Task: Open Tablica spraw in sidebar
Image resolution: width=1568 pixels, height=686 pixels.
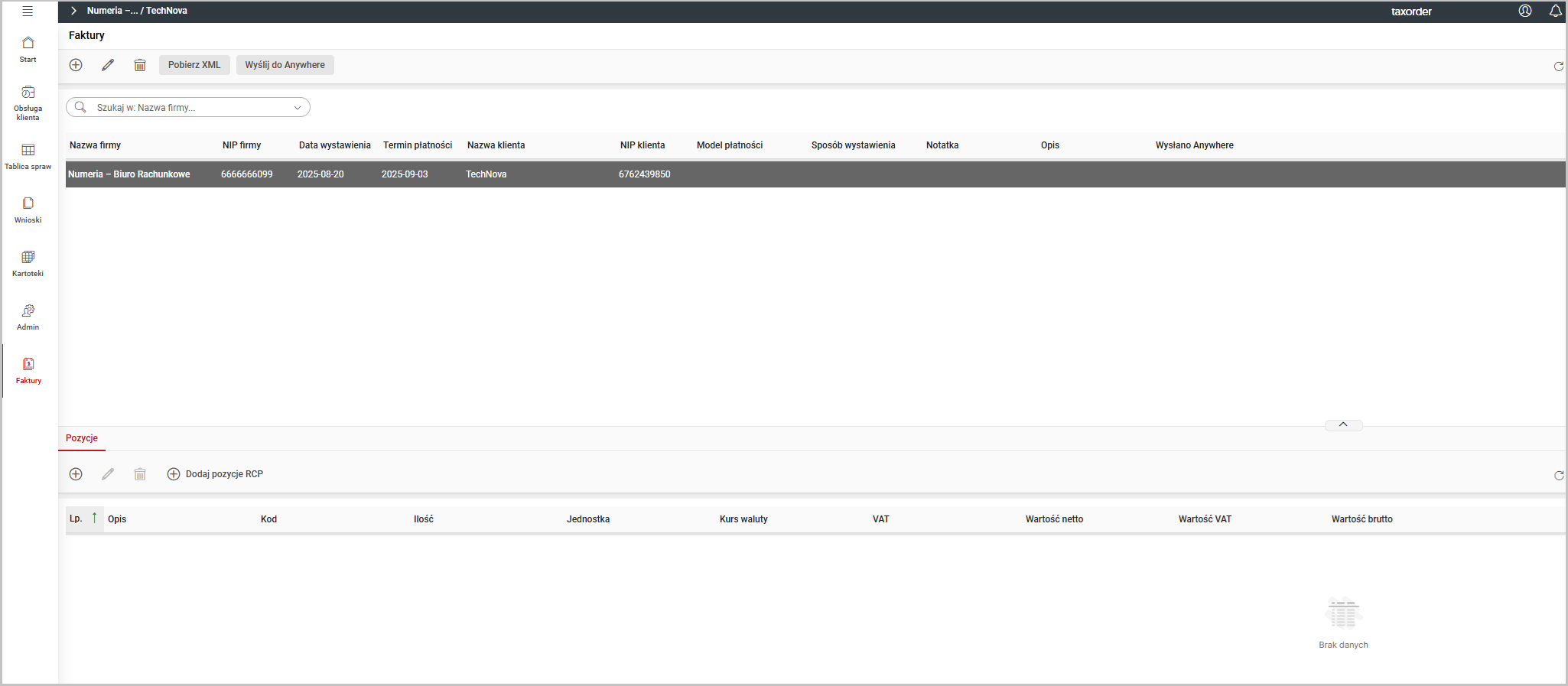Action: click(28, 156)
